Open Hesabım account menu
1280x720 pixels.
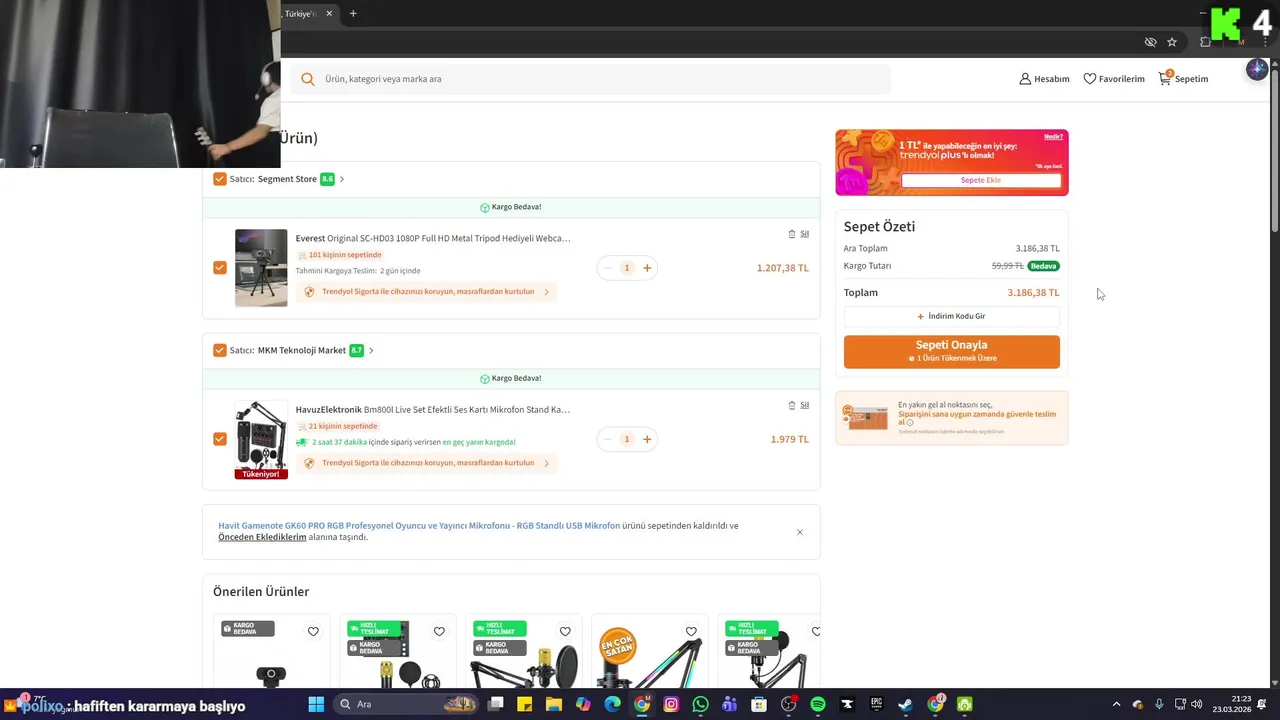click(x=1044, y=79)
